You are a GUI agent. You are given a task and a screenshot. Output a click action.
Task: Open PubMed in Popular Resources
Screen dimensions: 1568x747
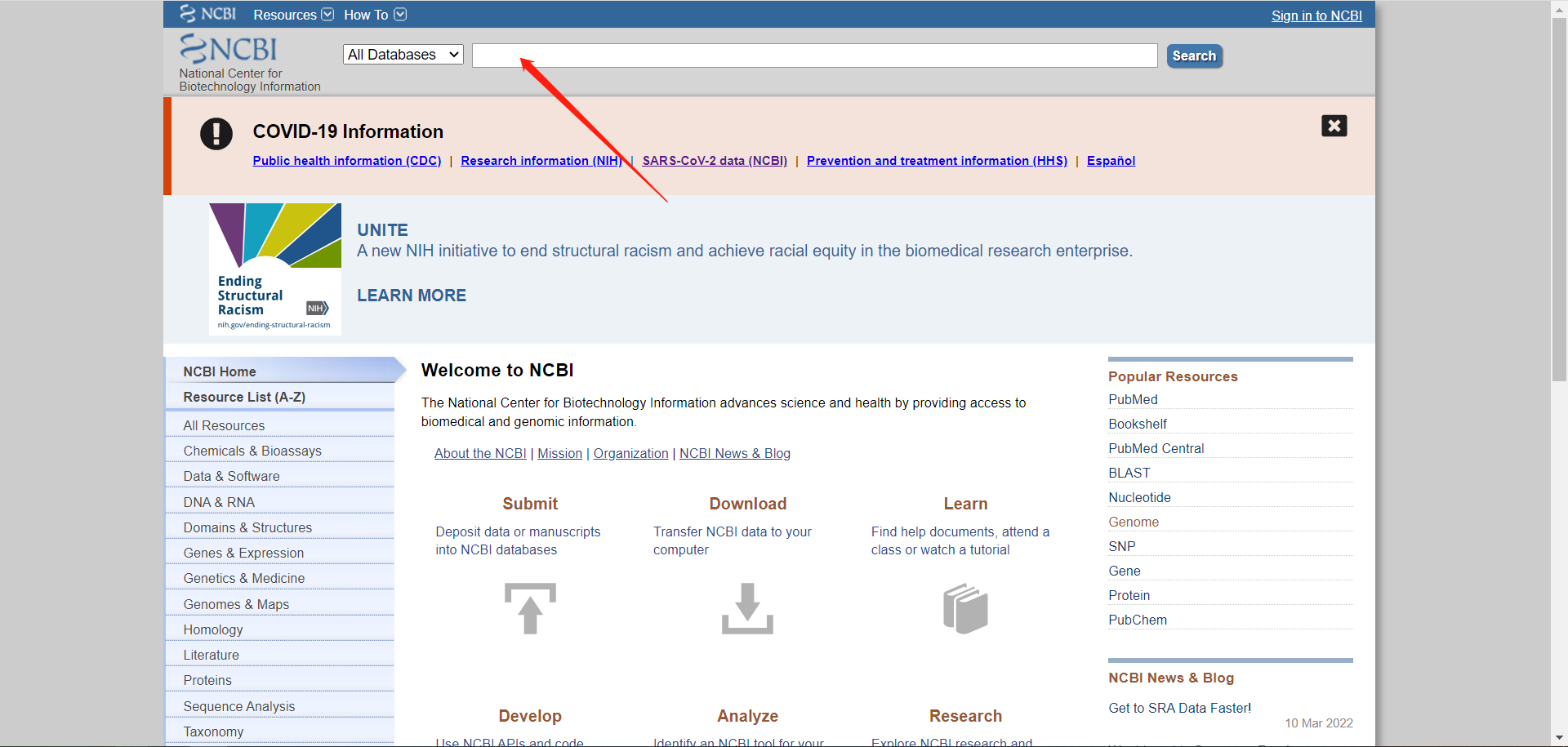1133,399
